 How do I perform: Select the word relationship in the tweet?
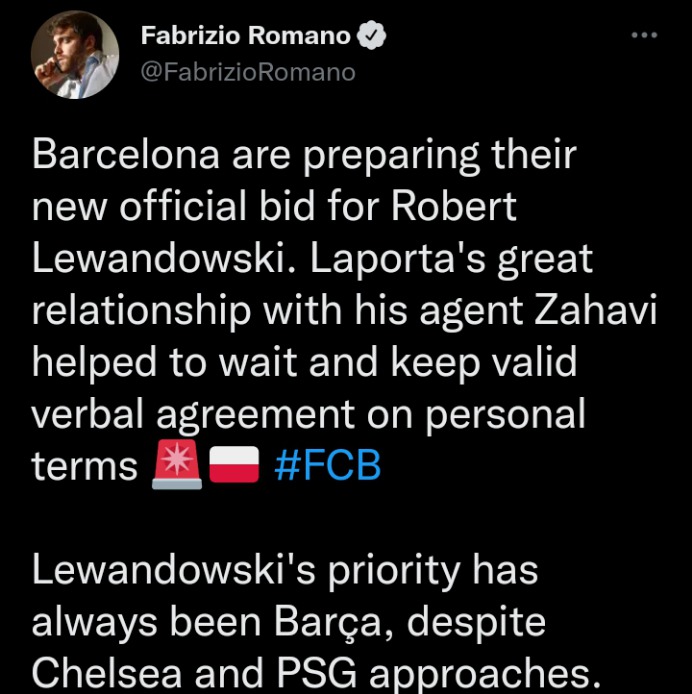[142, 312]
